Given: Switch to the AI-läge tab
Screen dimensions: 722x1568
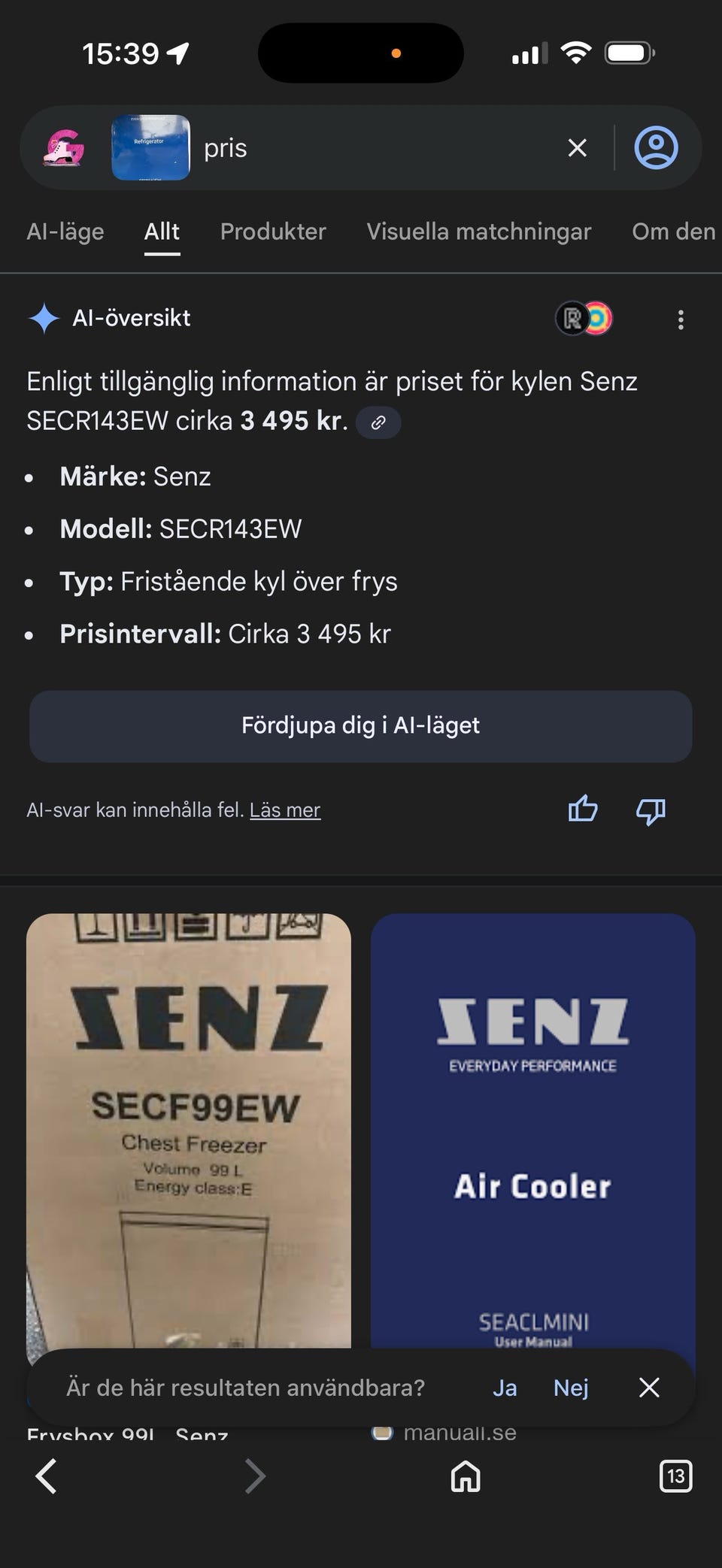Looking at the screenshot, I should point(65,232).
